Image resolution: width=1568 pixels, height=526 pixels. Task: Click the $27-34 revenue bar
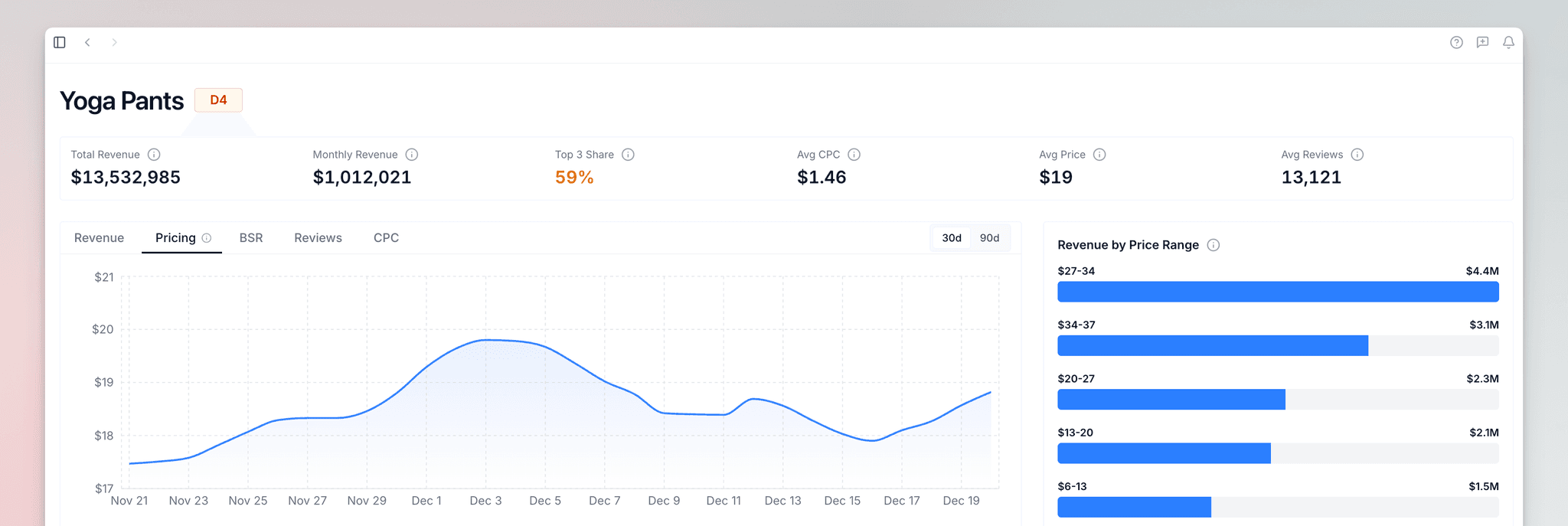(1278, 292)
